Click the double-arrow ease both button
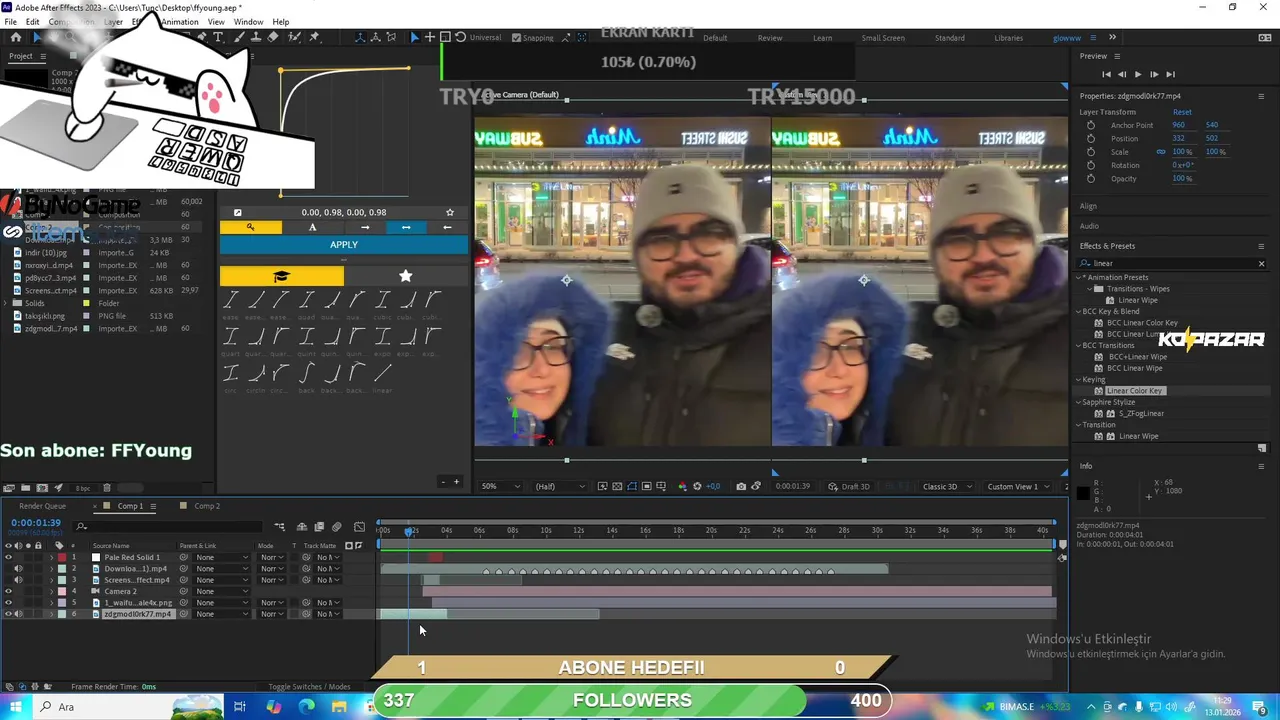1280x720 pixels. (406, 227)
